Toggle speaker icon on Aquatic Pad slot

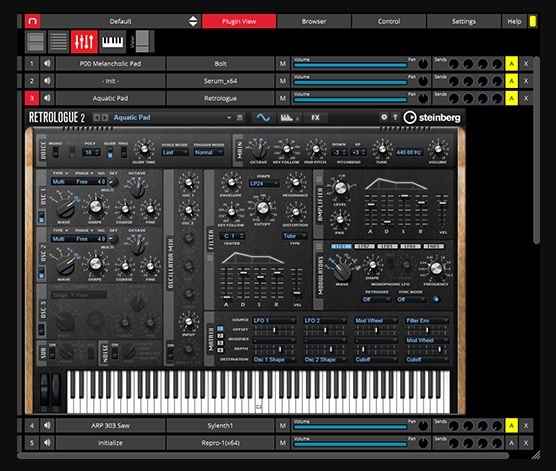click(47, 98)
